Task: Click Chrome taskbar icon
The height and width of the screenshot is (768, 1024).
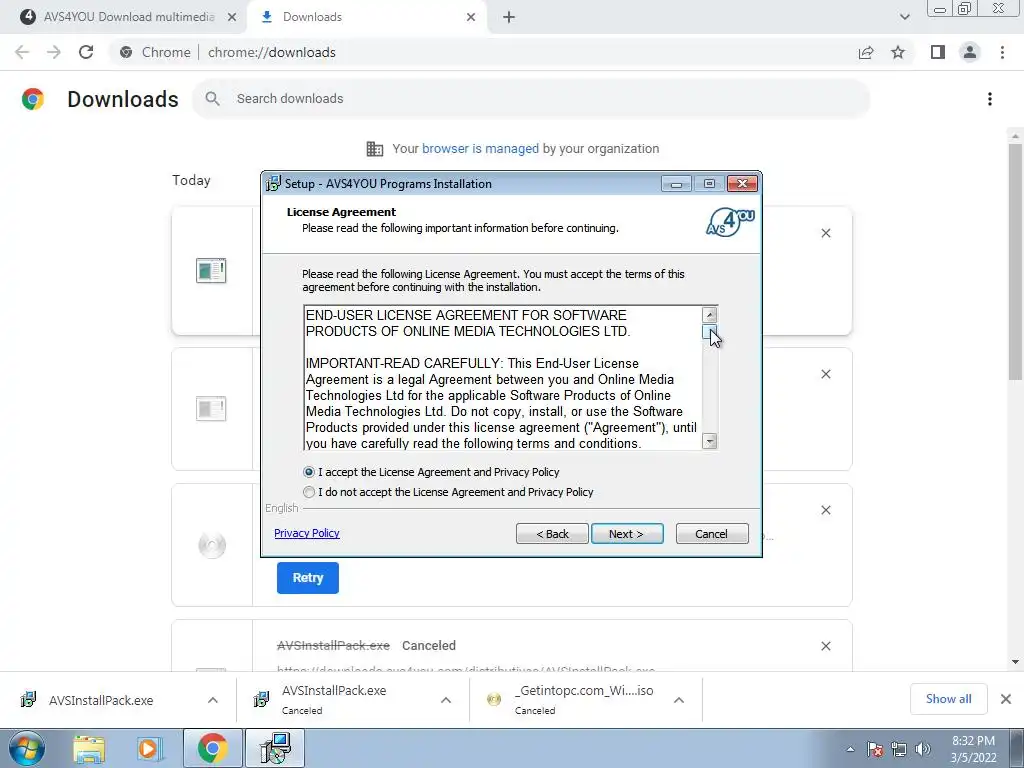Action: pyautogui.click(x=212, y=749)
